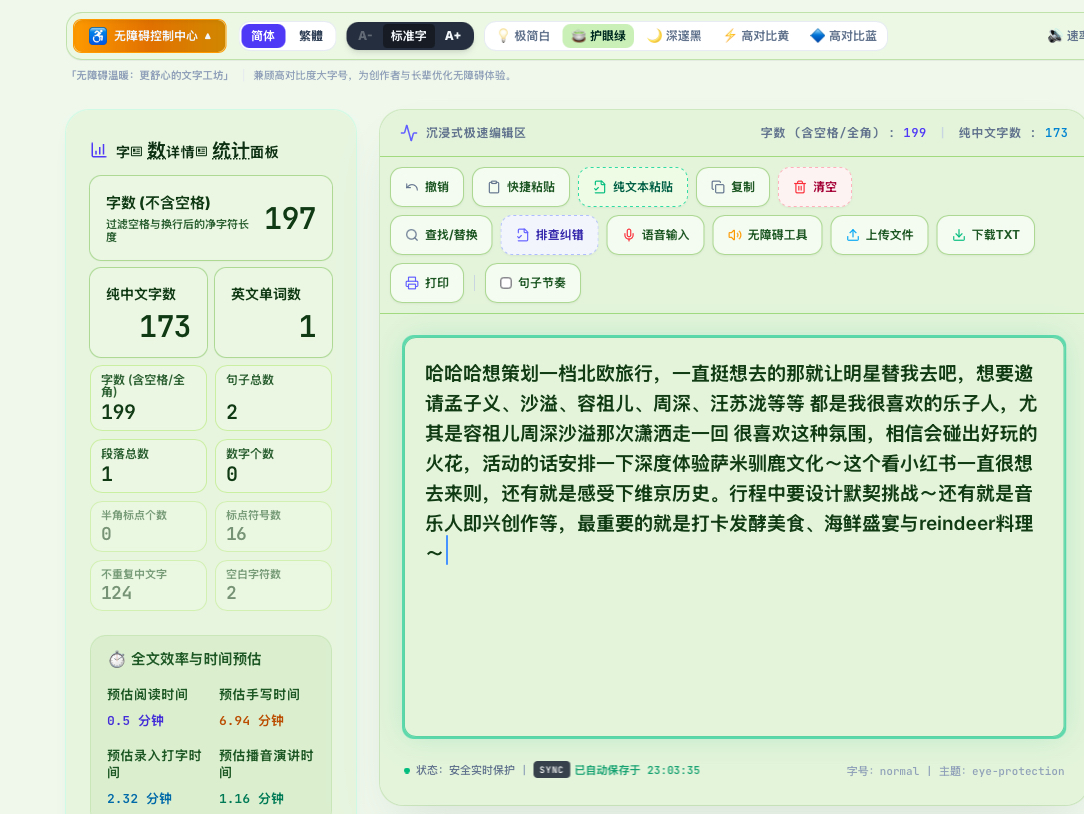Click the 纯文本粘贴 button
Screen dimensions: 1084x814
pos(633,187)
